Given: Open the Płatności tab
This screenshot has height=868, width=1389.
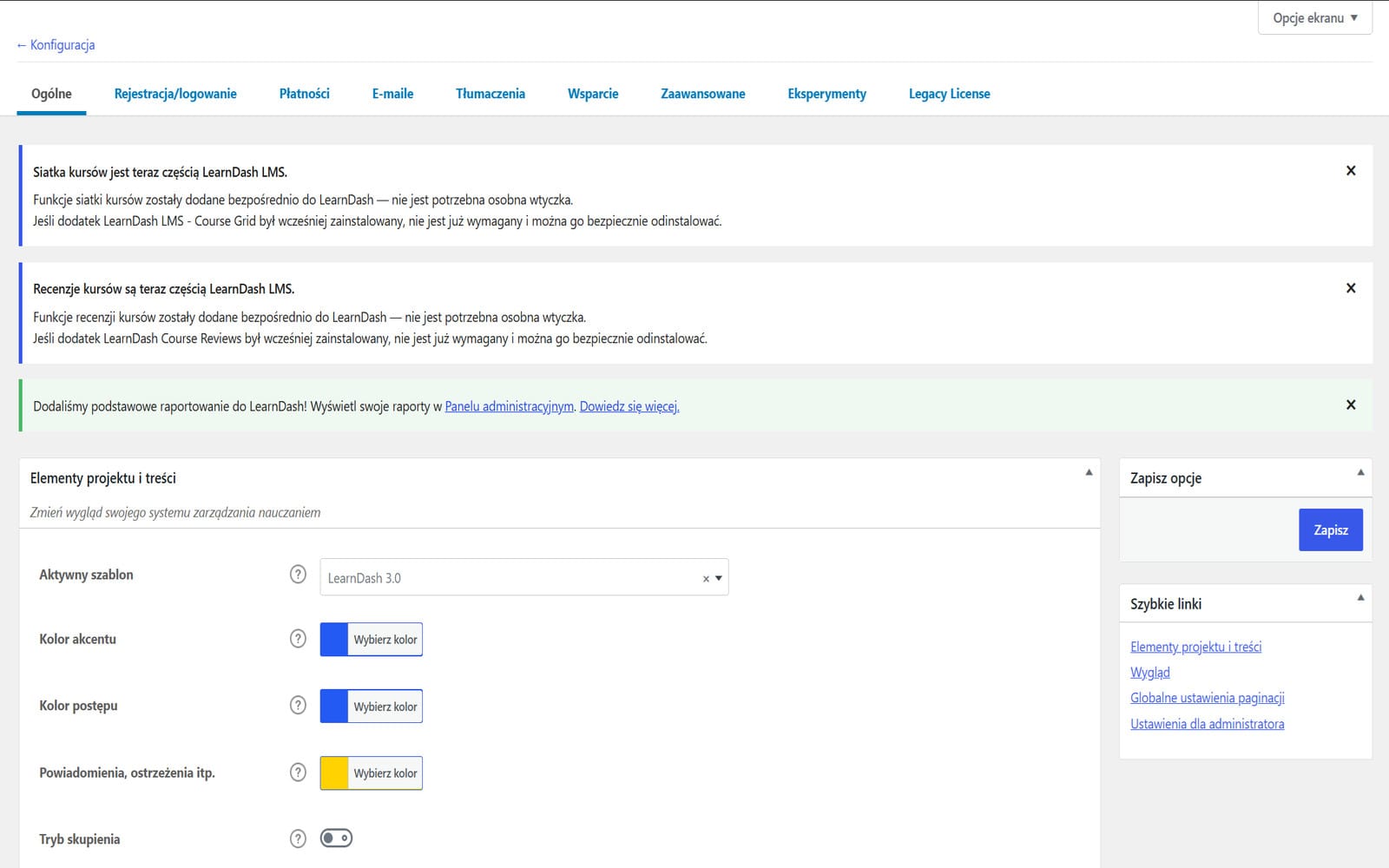Looking at the screenshot, I should 305,94.
